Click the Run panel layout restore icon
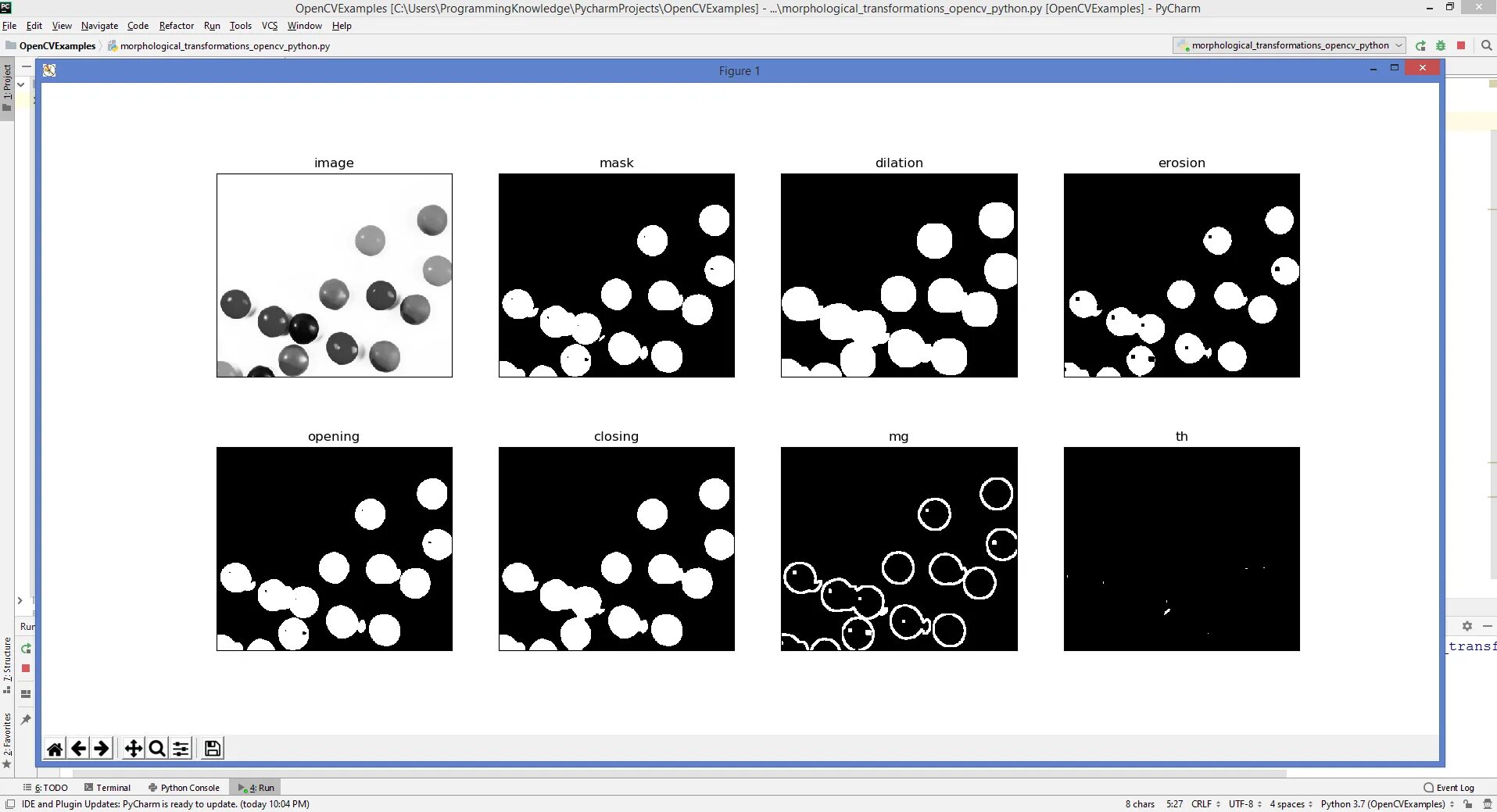 tap(26, 694)
